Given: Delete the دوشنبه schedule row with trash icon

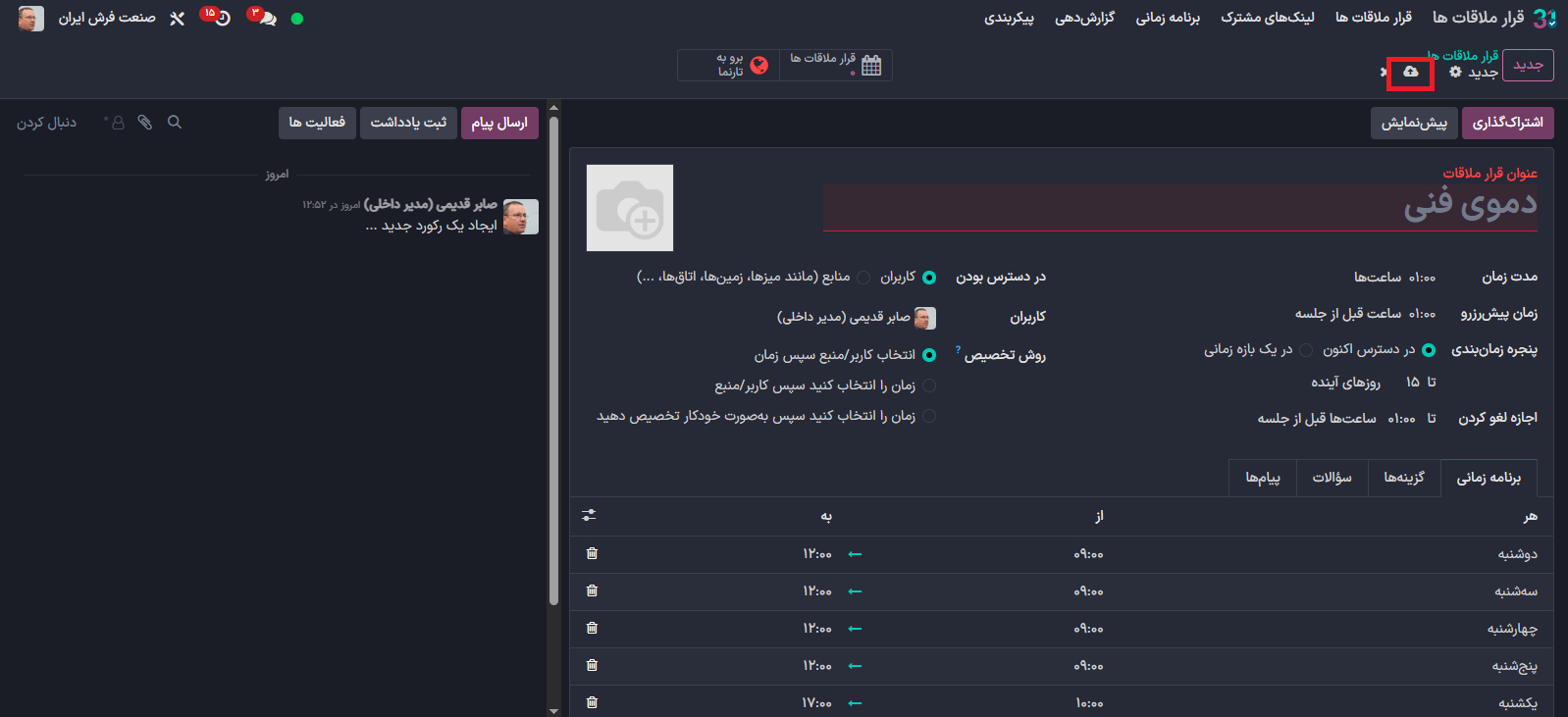Looking at the screenshot, I should coord(592,553).
